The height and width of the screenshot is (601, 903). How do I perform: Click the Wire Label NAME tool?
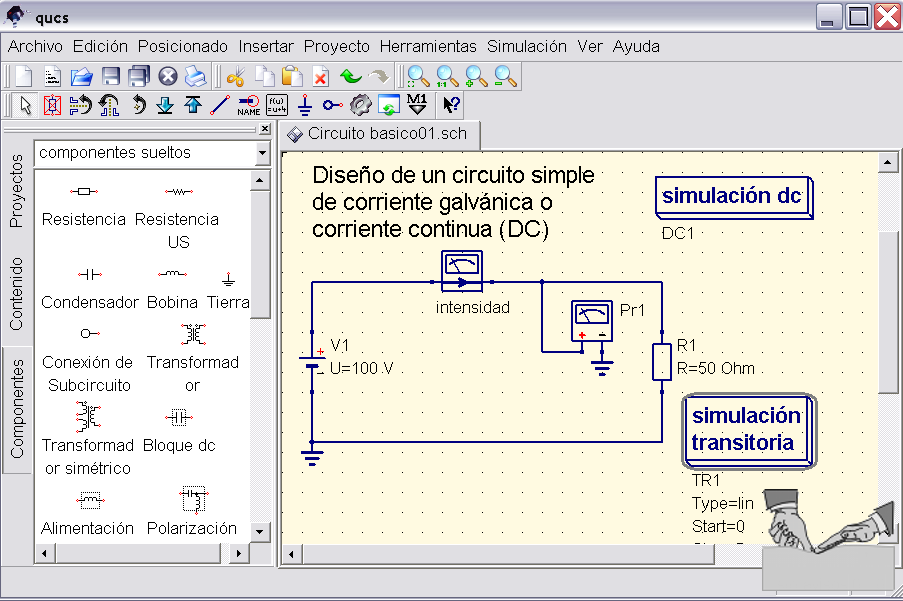point(249,105)
